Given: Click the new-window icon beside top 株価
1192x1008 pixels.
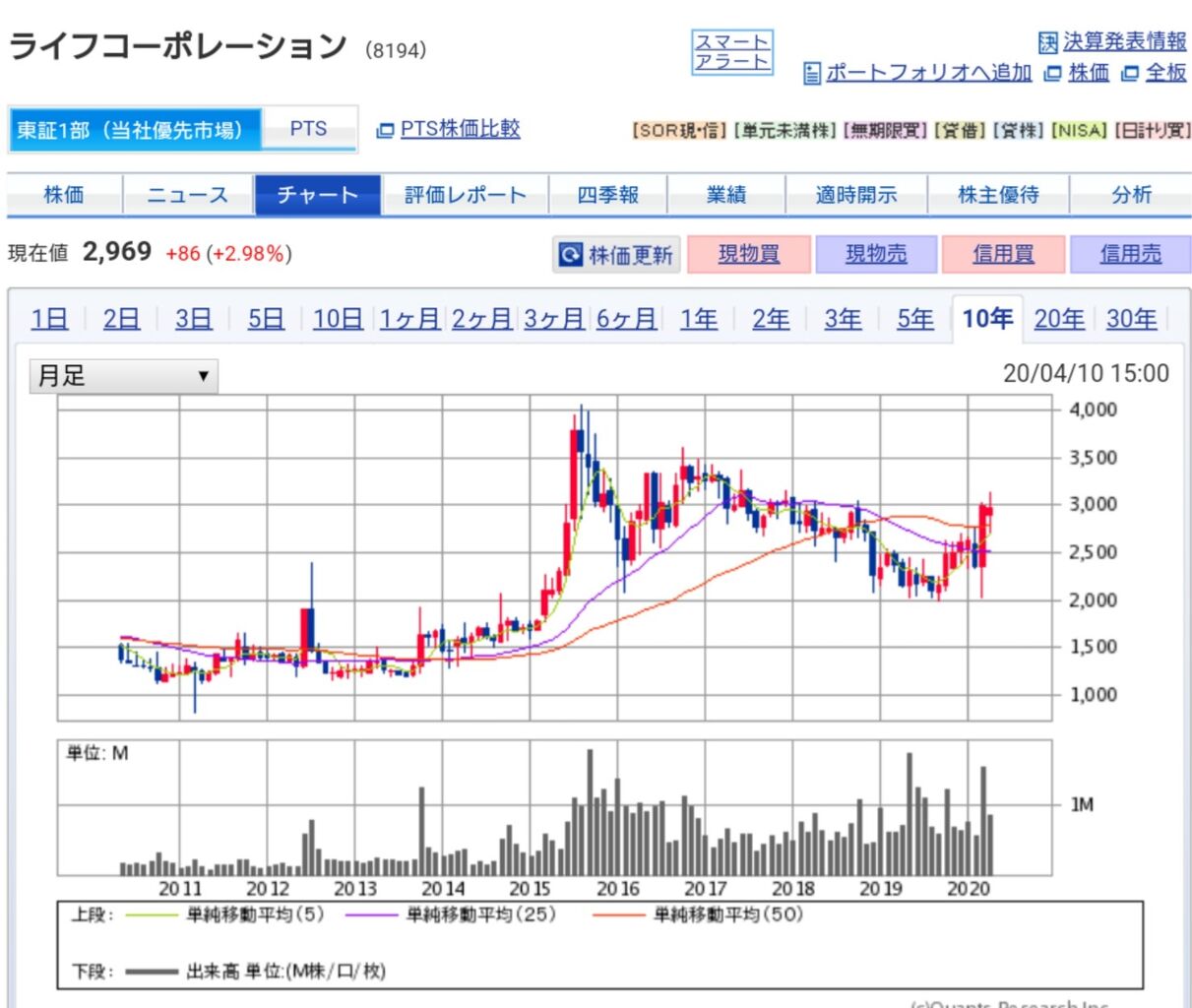Looking at the screenshot, I should coord(1053,74).
